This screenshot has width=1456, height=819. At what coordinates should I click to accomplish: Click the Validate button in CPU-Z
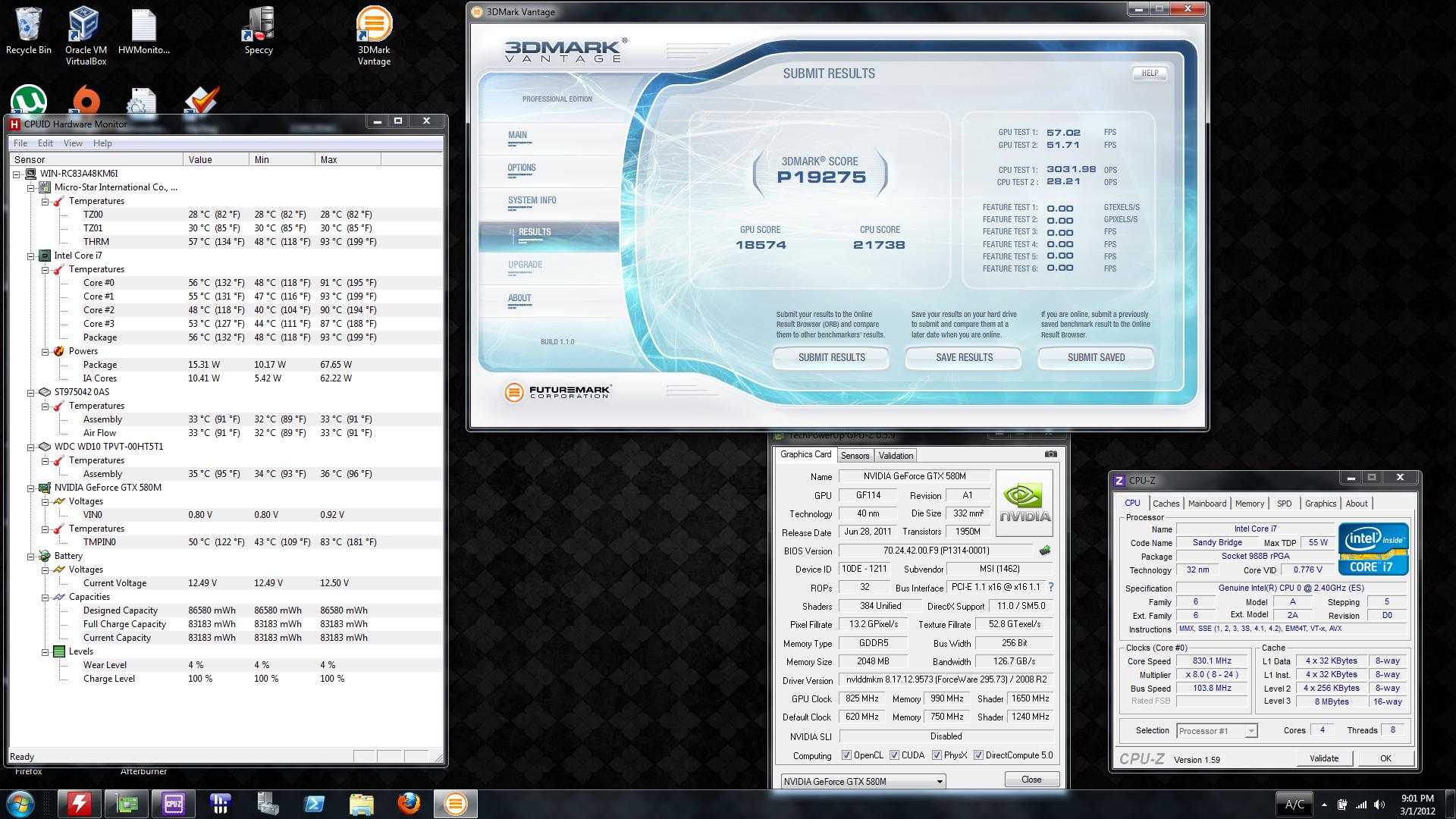1324,758
